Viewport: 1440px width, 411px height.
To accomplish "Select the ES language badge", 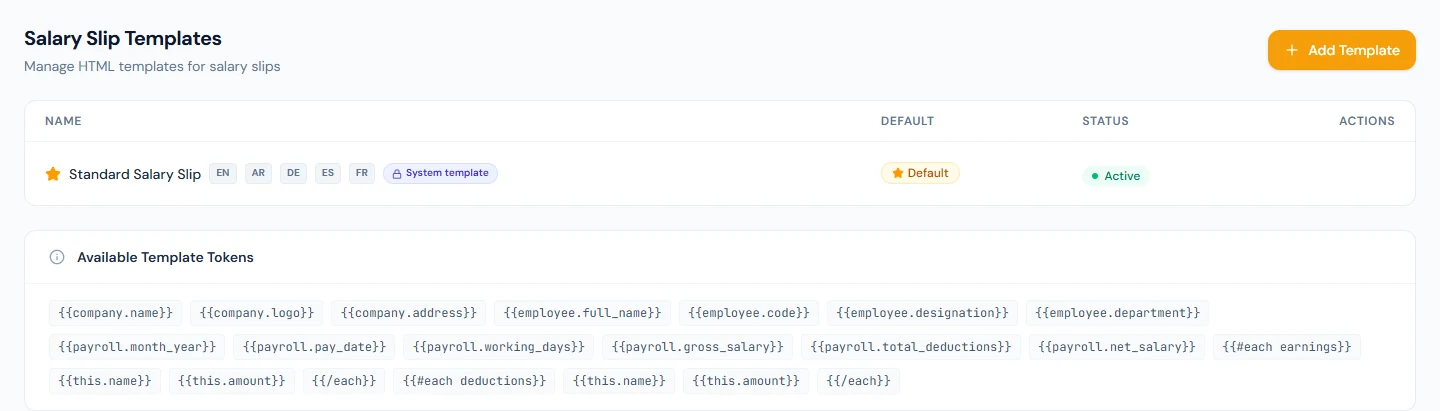I will [x=327, y=173].
